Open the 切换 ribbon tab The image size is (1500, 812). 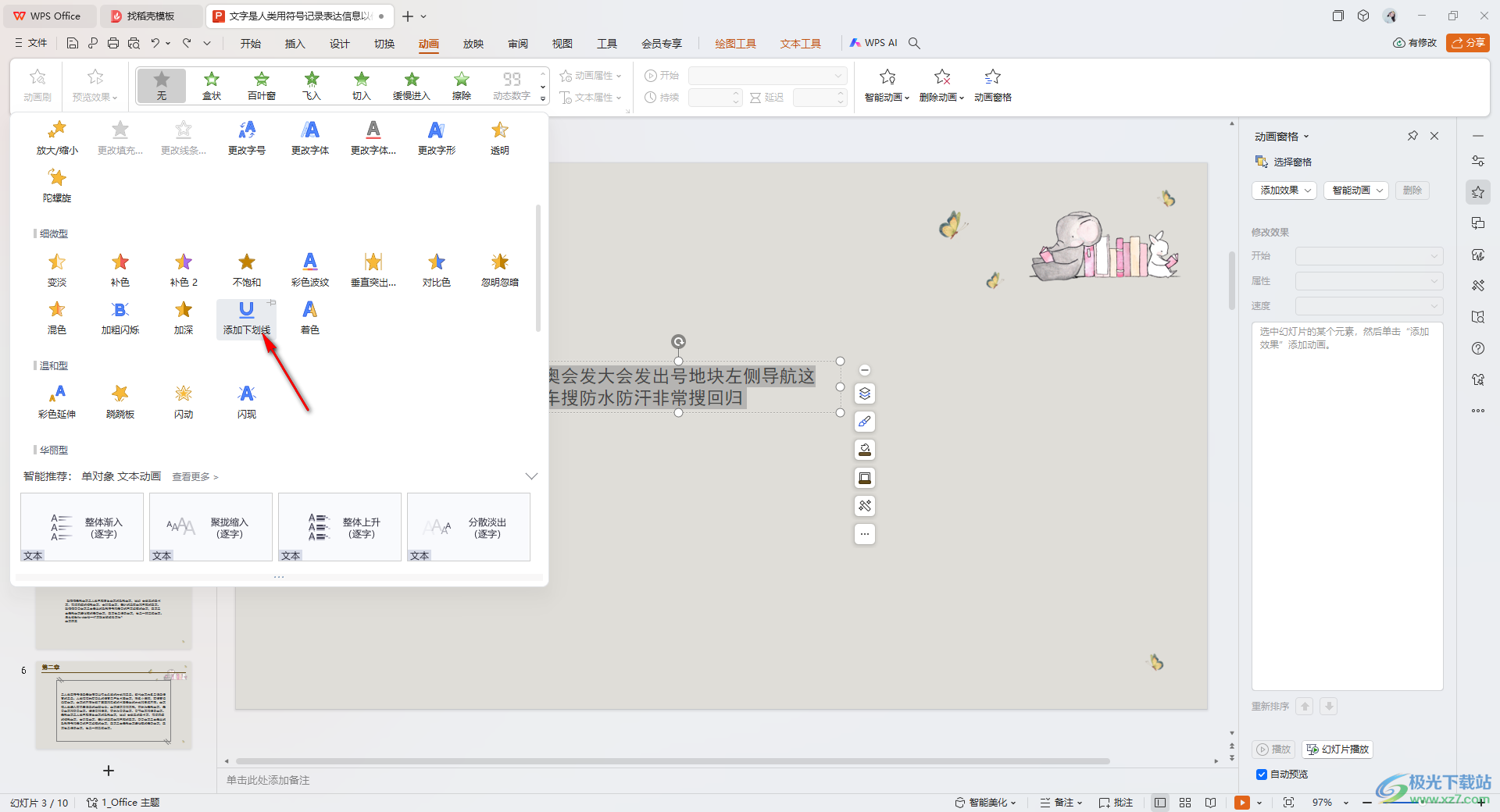point(384,44)
